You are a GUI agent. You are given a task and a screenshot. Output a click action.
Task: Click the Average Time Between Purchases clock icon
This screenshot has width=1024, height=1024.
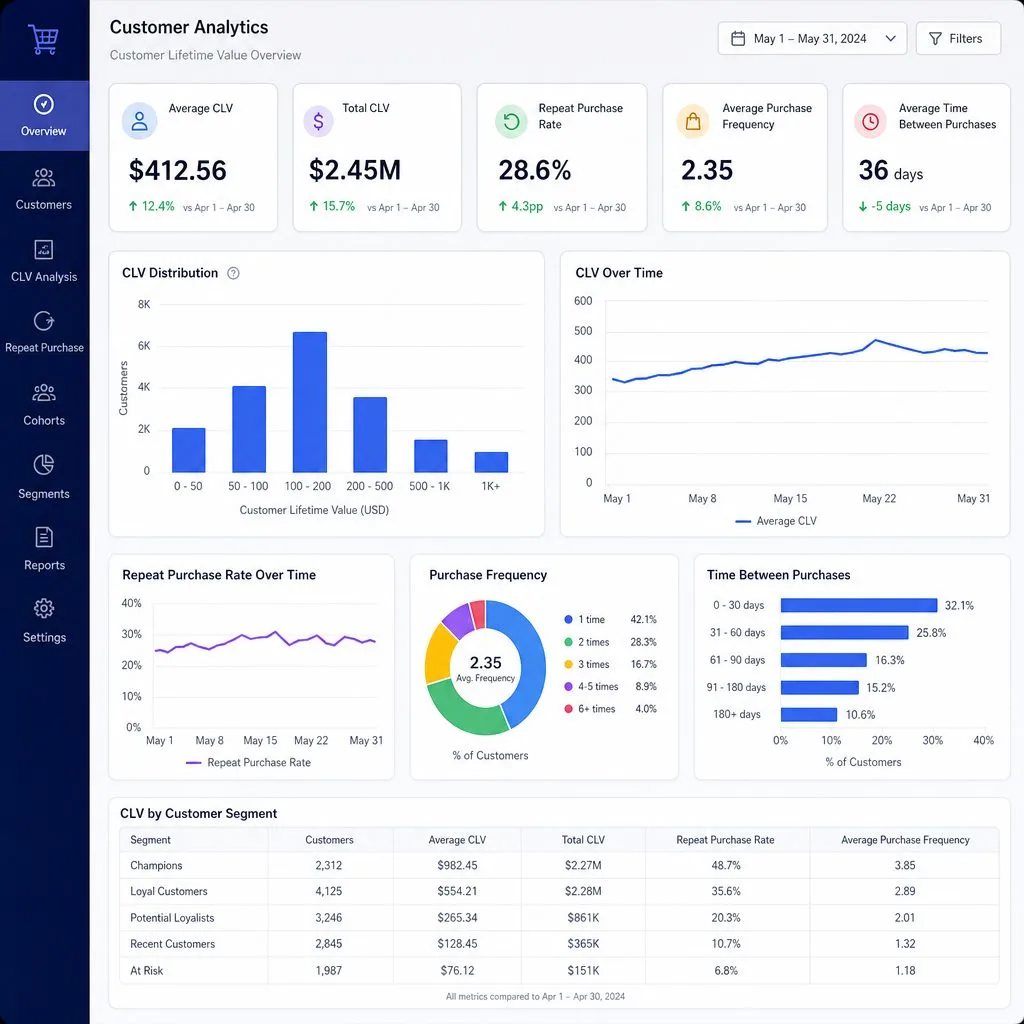pyautogui.click(x=871, y=121)
